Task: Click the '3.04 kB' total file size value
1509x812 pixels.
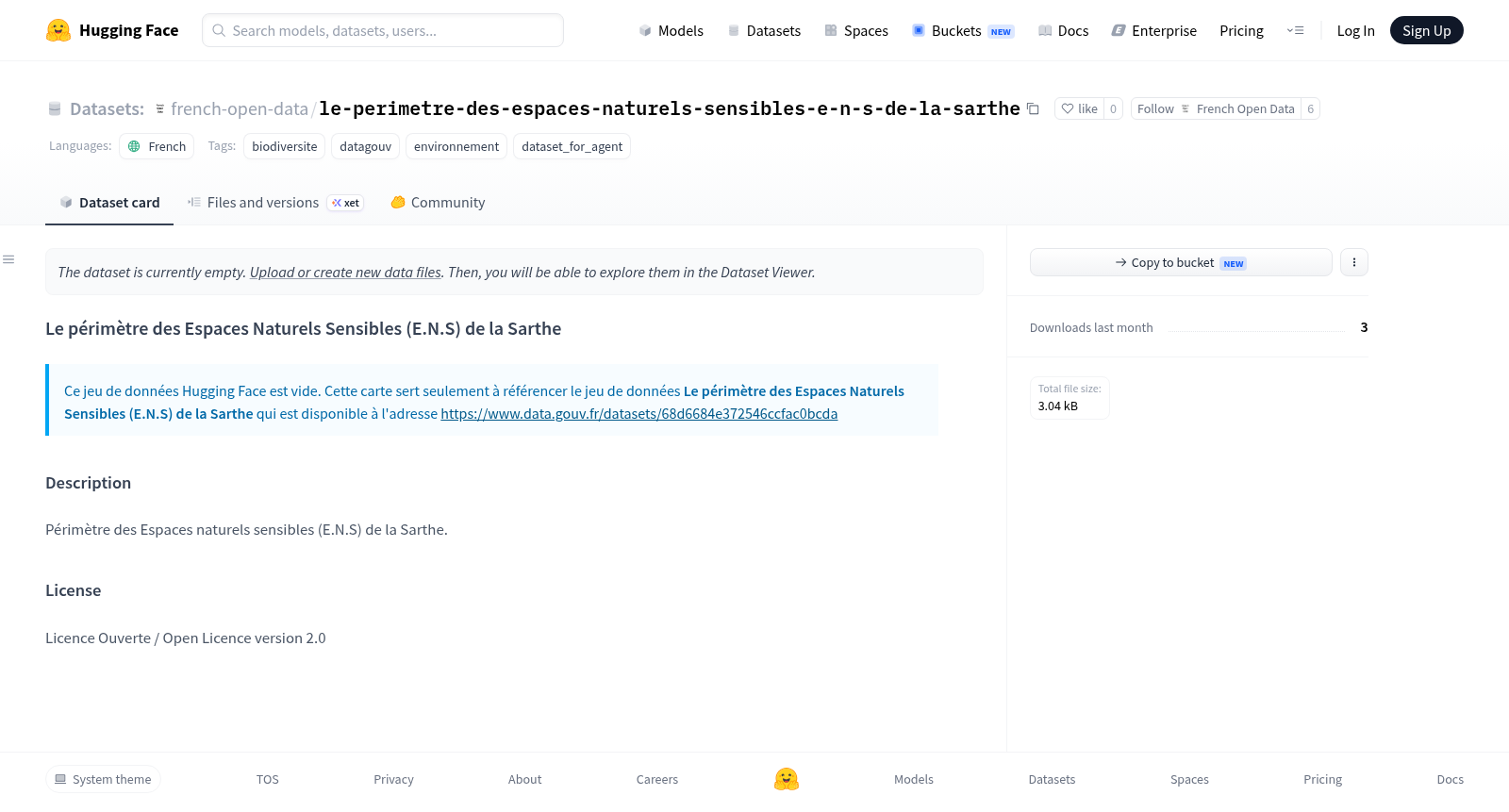Action: coord(1058,406)
